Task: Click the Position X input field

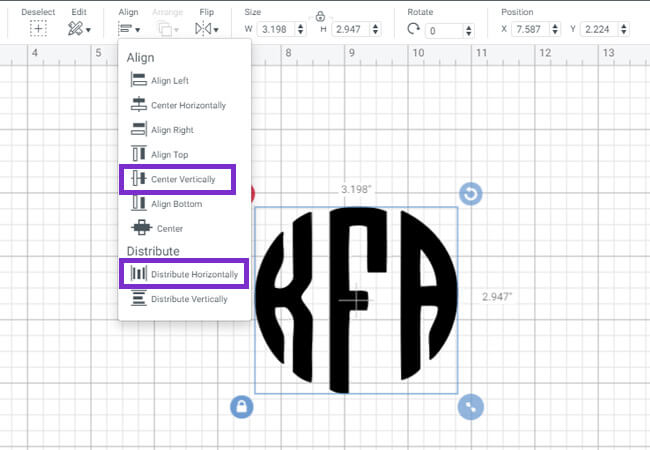Action: click(530, 29)
